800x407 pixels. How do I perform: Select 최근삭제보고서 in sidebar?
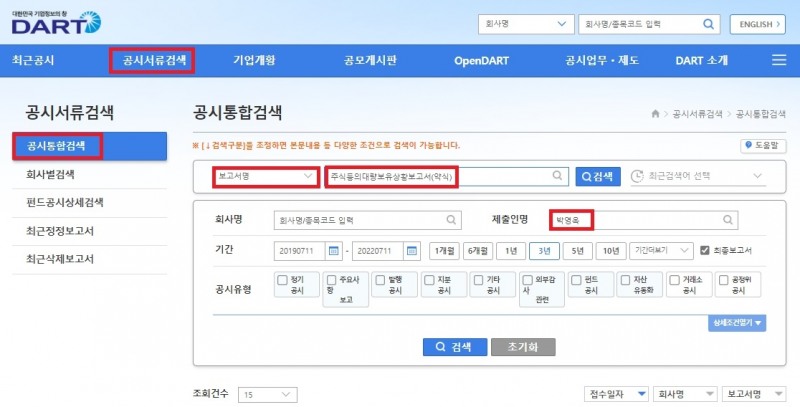(x=89, y=259)
